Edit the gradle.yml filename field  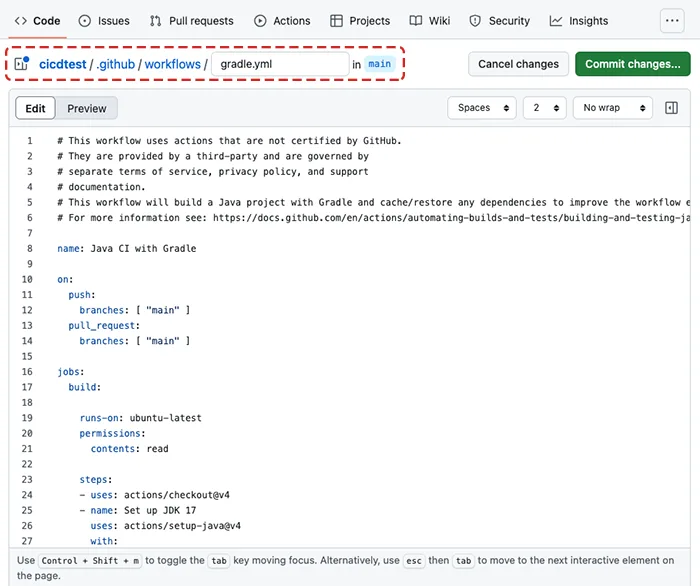point(280,64)
